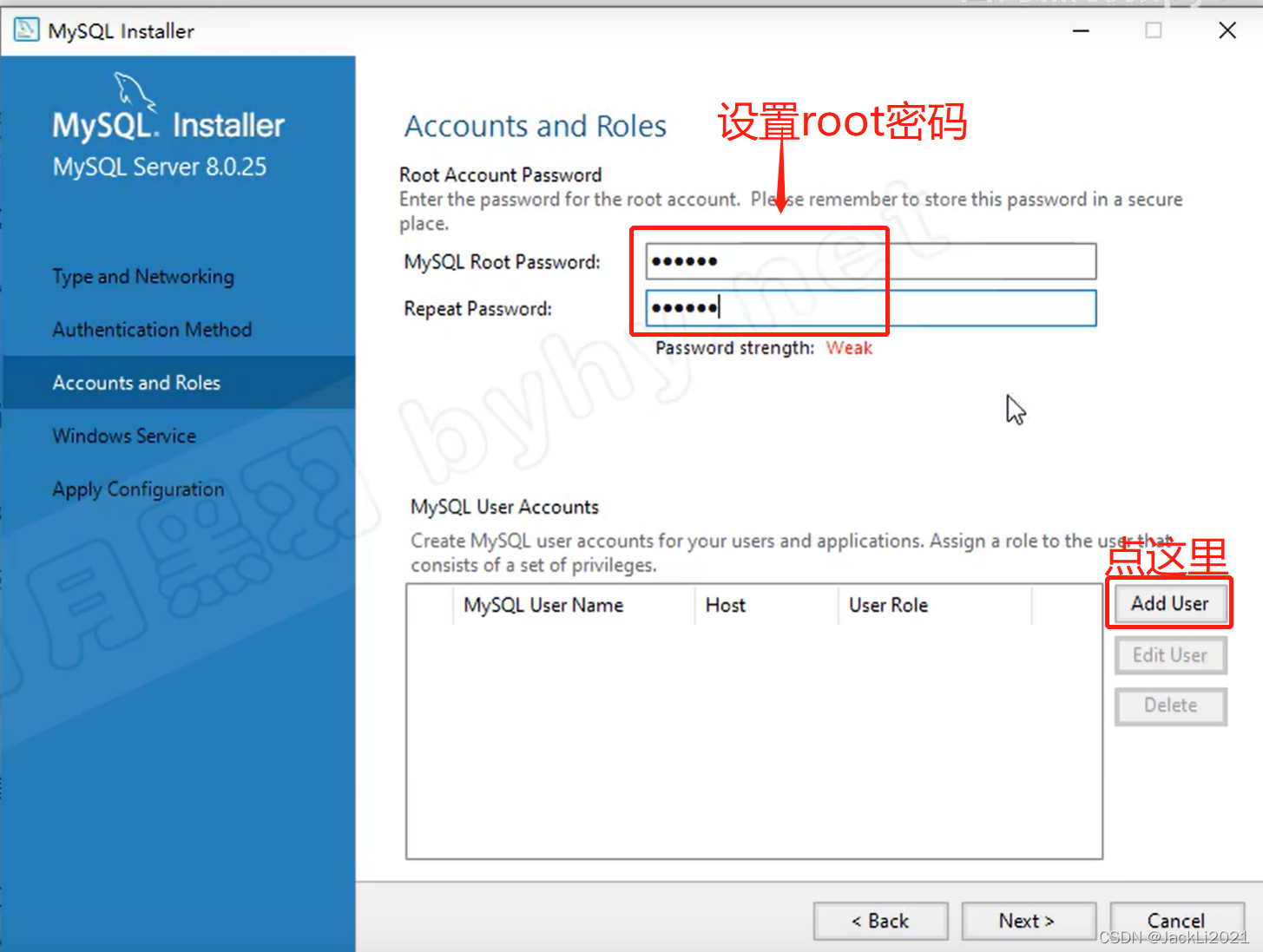Maximize the MySQL Installer window

pyautogui.click(x=1154, y=30)
